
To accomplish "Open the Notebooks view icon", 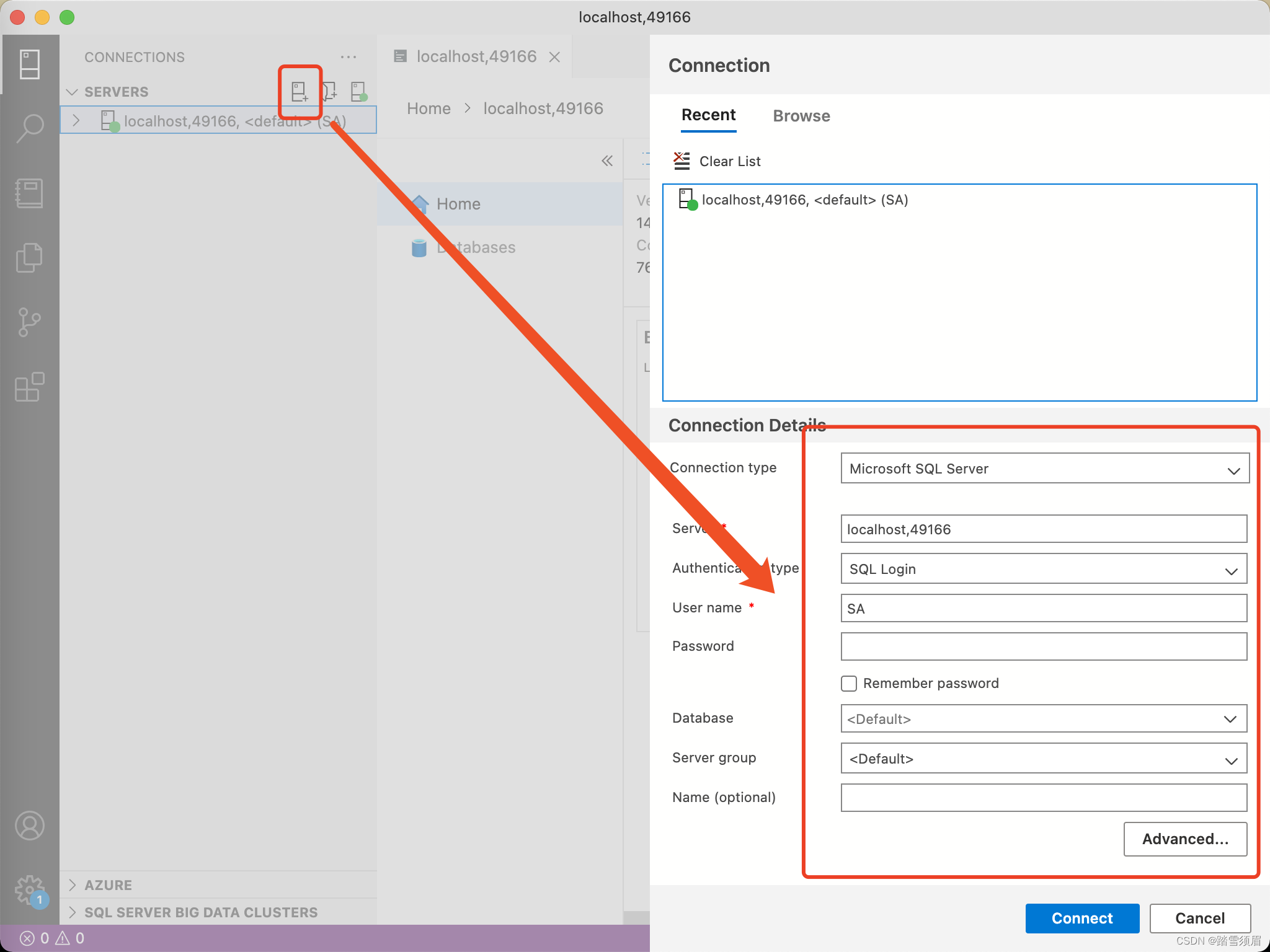I will [29, 193].
